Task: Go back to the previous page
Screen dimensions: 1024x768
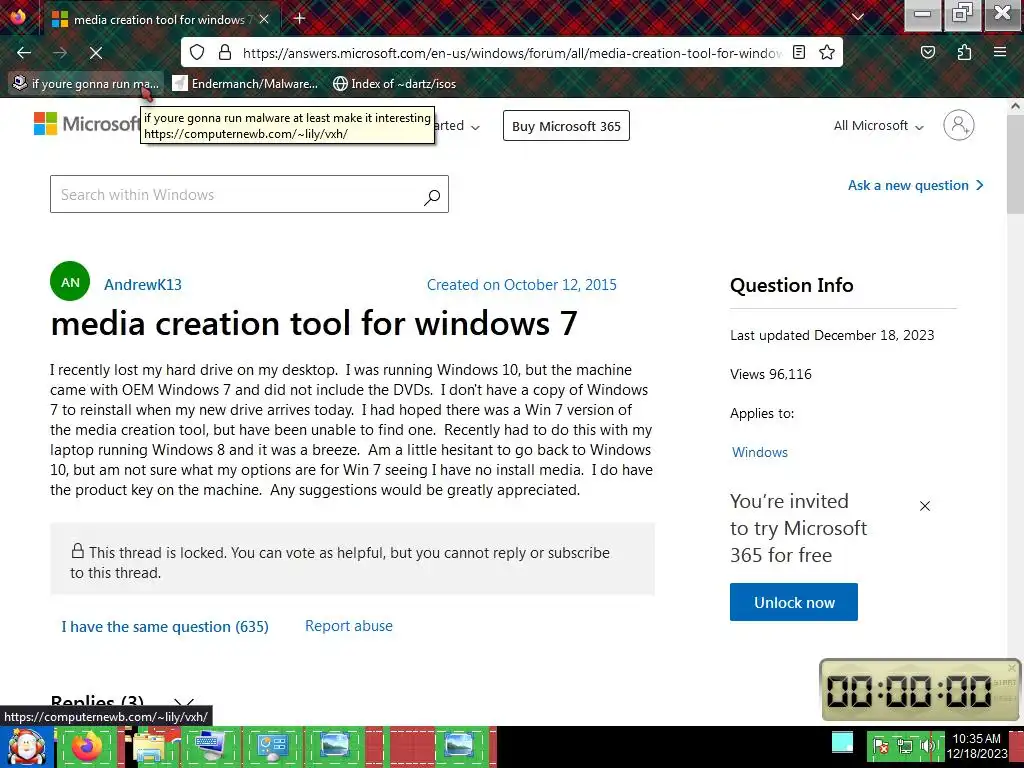Action: 24,52
